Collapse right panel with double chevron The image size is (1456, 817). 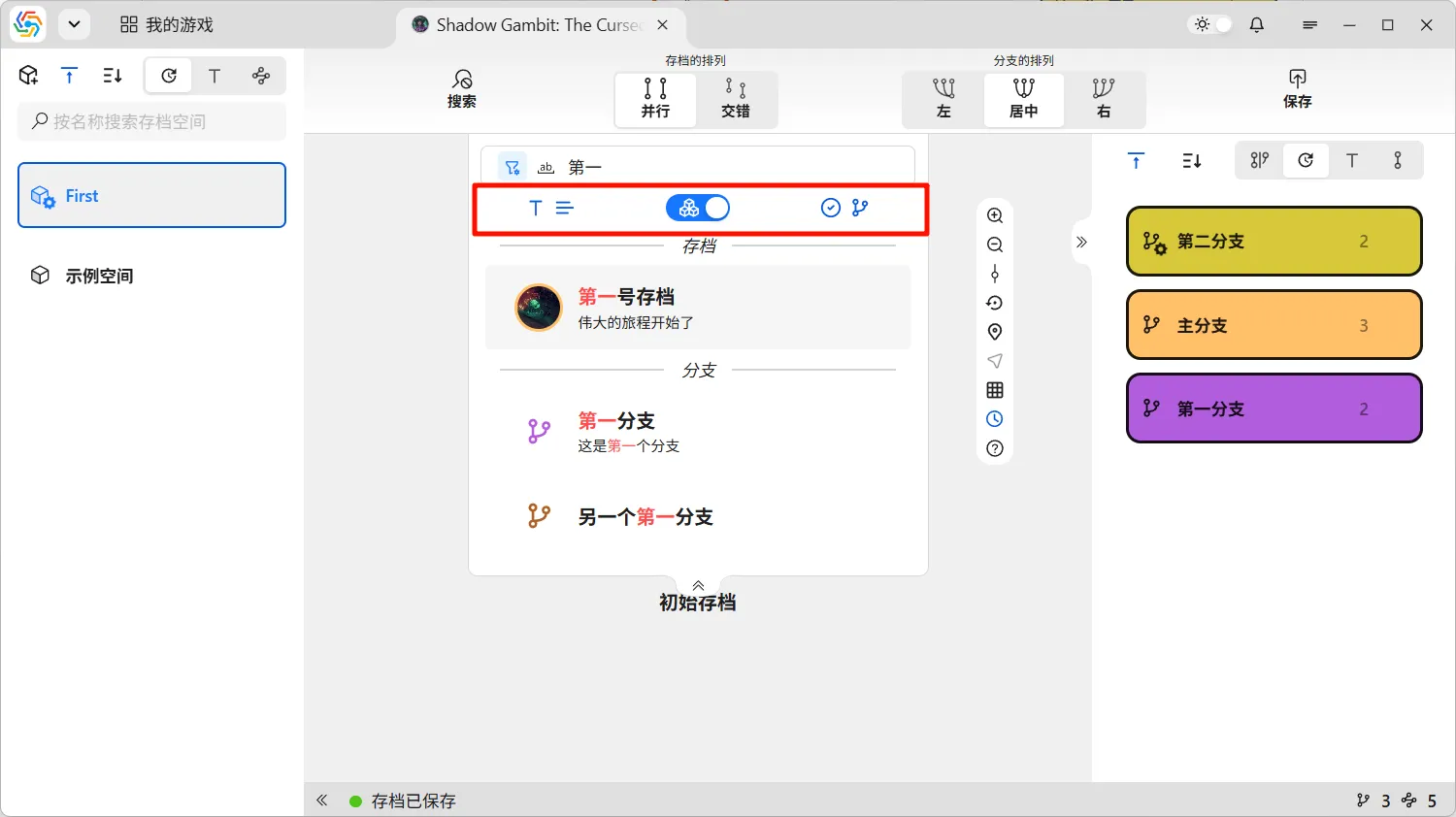tap(1081, 243)
